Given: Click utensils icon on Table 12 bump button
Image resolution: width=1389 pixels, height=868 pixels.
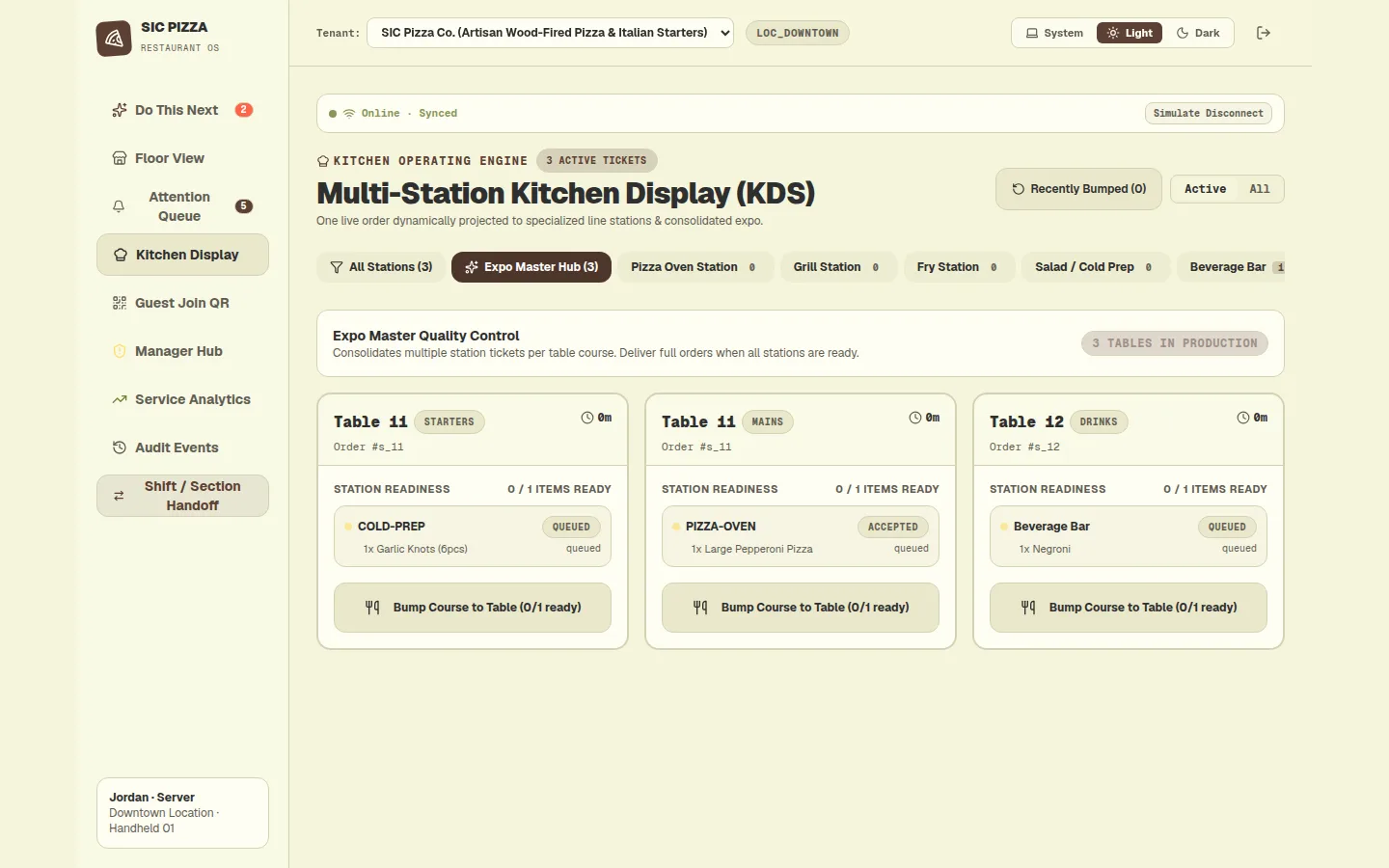Looking at the screenshot, I should pos(1028,608).
